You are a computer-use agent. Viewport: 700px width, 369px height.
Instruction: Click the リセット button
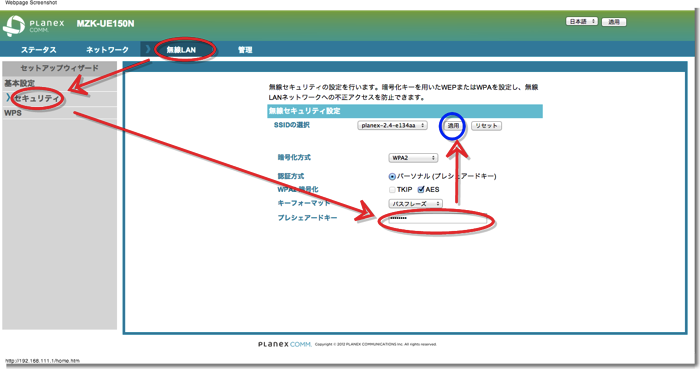click(x=487, y=126)
